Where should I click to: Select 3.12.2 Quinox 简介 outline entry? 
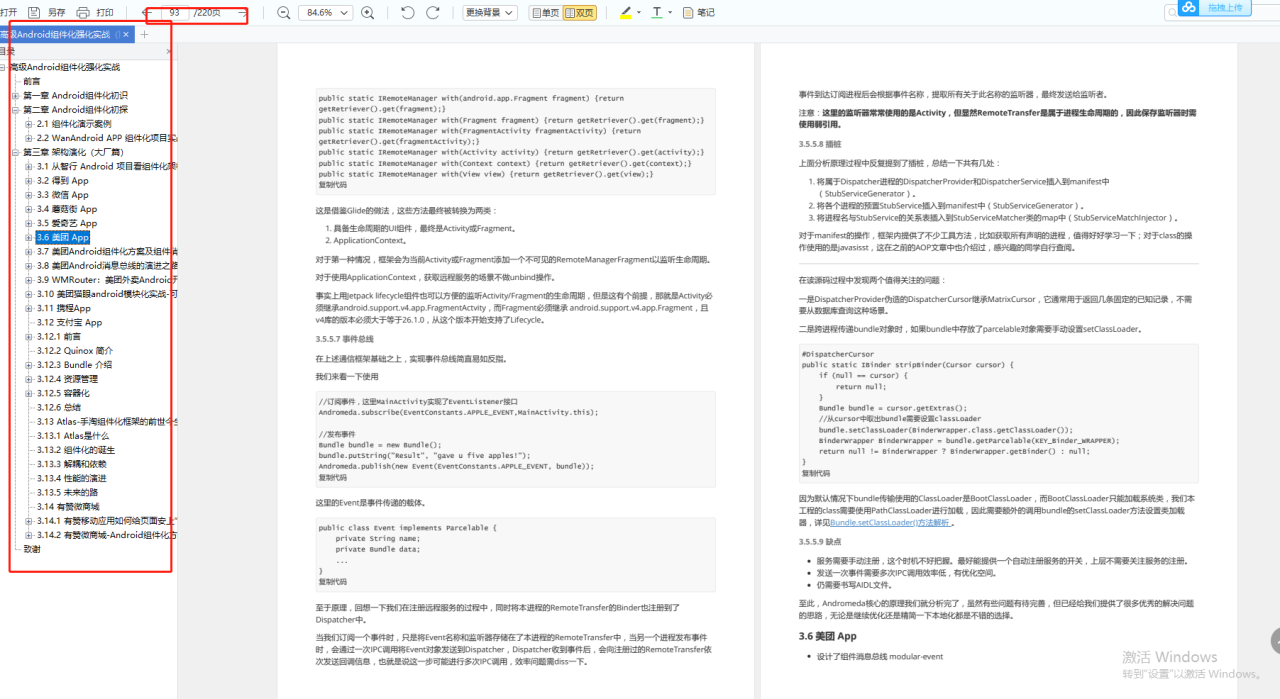point(75,351)
